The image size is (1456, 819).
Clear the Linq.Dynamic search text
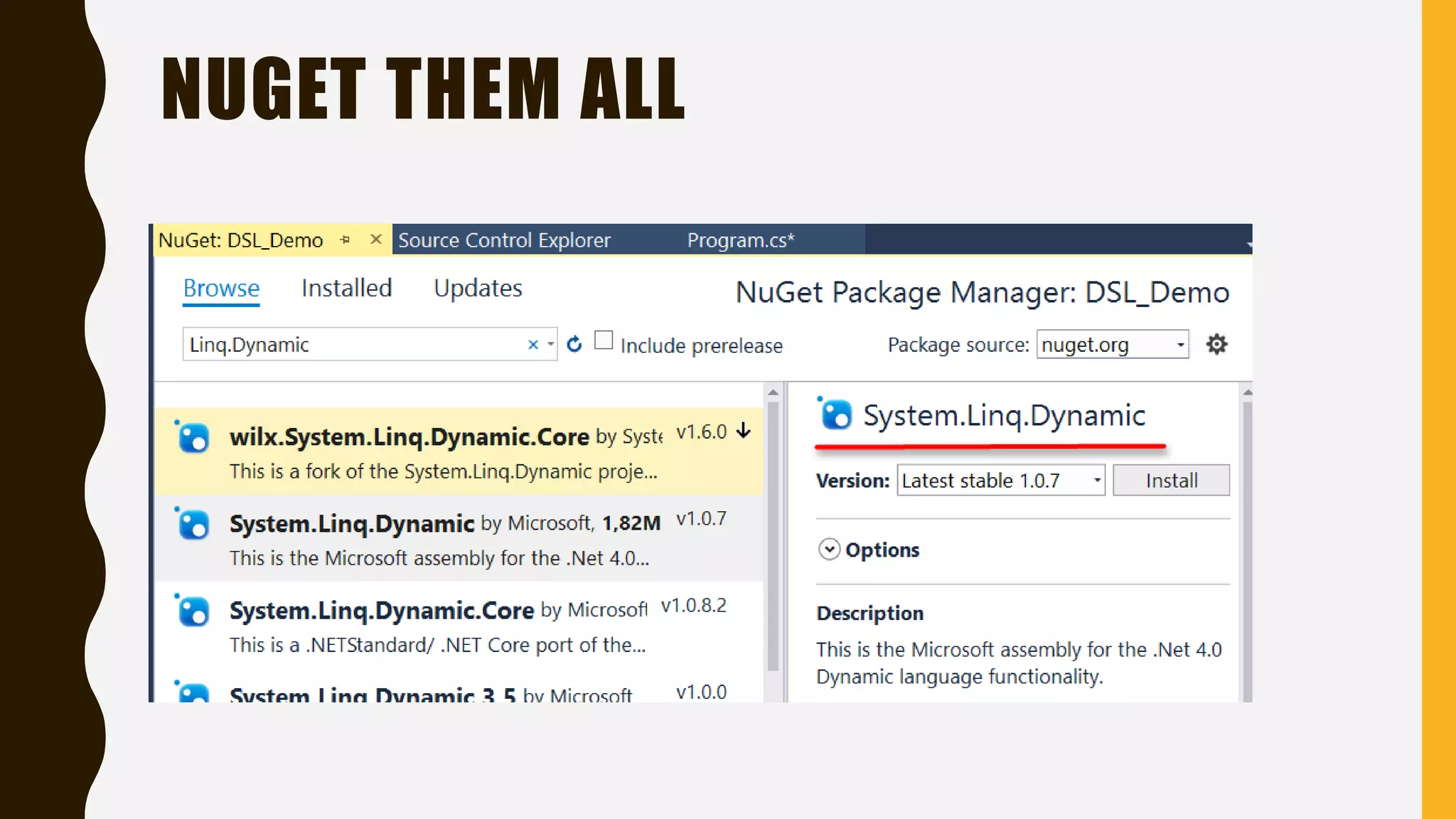[533, 345]
